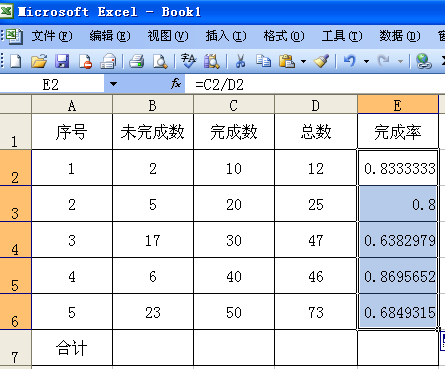445x369 pixels.
Task: Click the Select All corner button
Action: [15, 104]
